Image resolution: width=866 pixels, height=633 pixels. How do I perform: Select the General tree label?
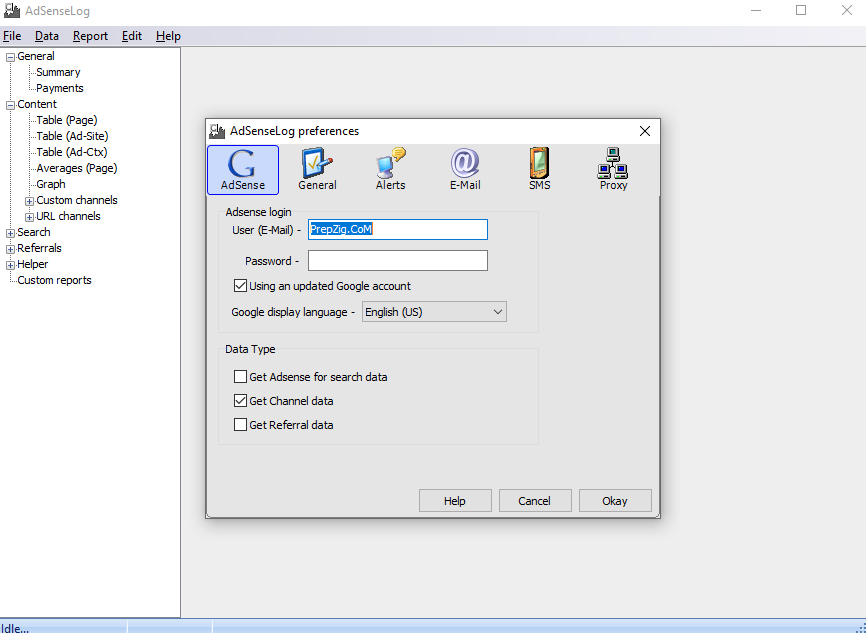36,56
